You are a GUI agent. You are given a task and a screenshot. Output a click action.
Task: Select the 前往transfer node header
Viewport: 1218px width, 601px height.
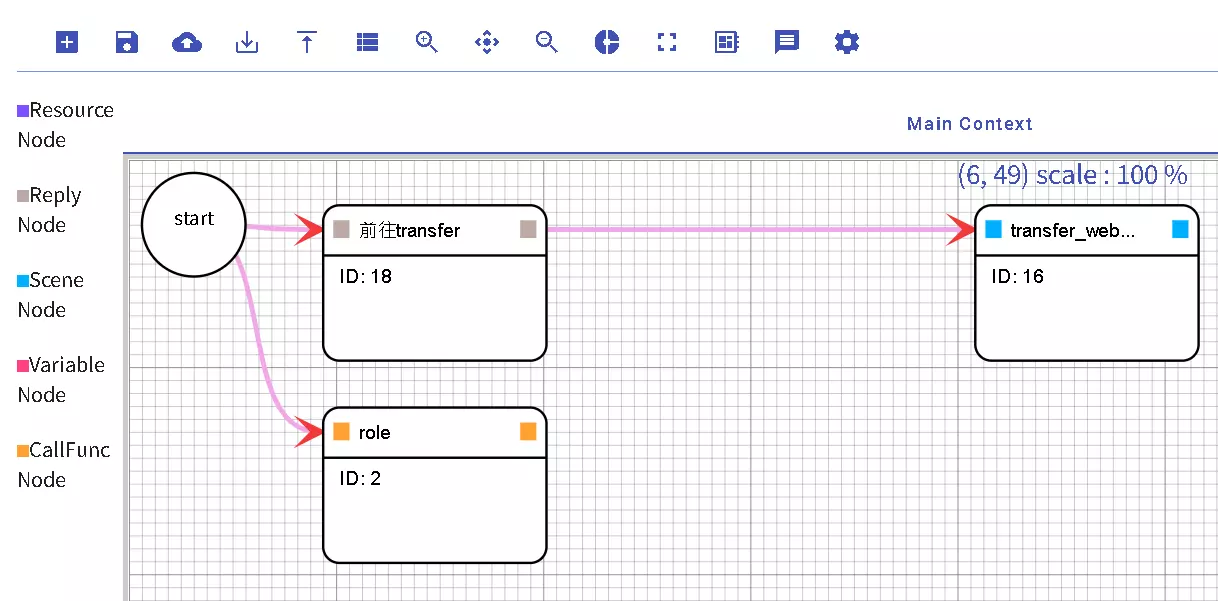(434, 231)
